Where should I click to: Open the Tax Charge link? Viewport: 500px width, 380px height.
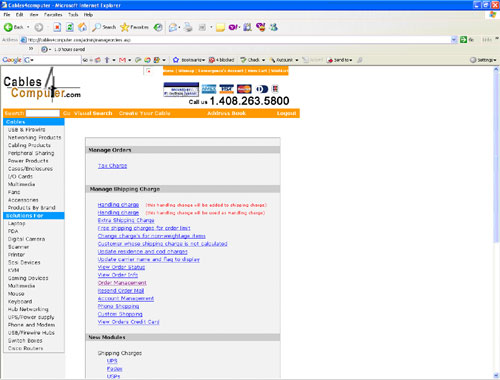click(x=112, y=166)
